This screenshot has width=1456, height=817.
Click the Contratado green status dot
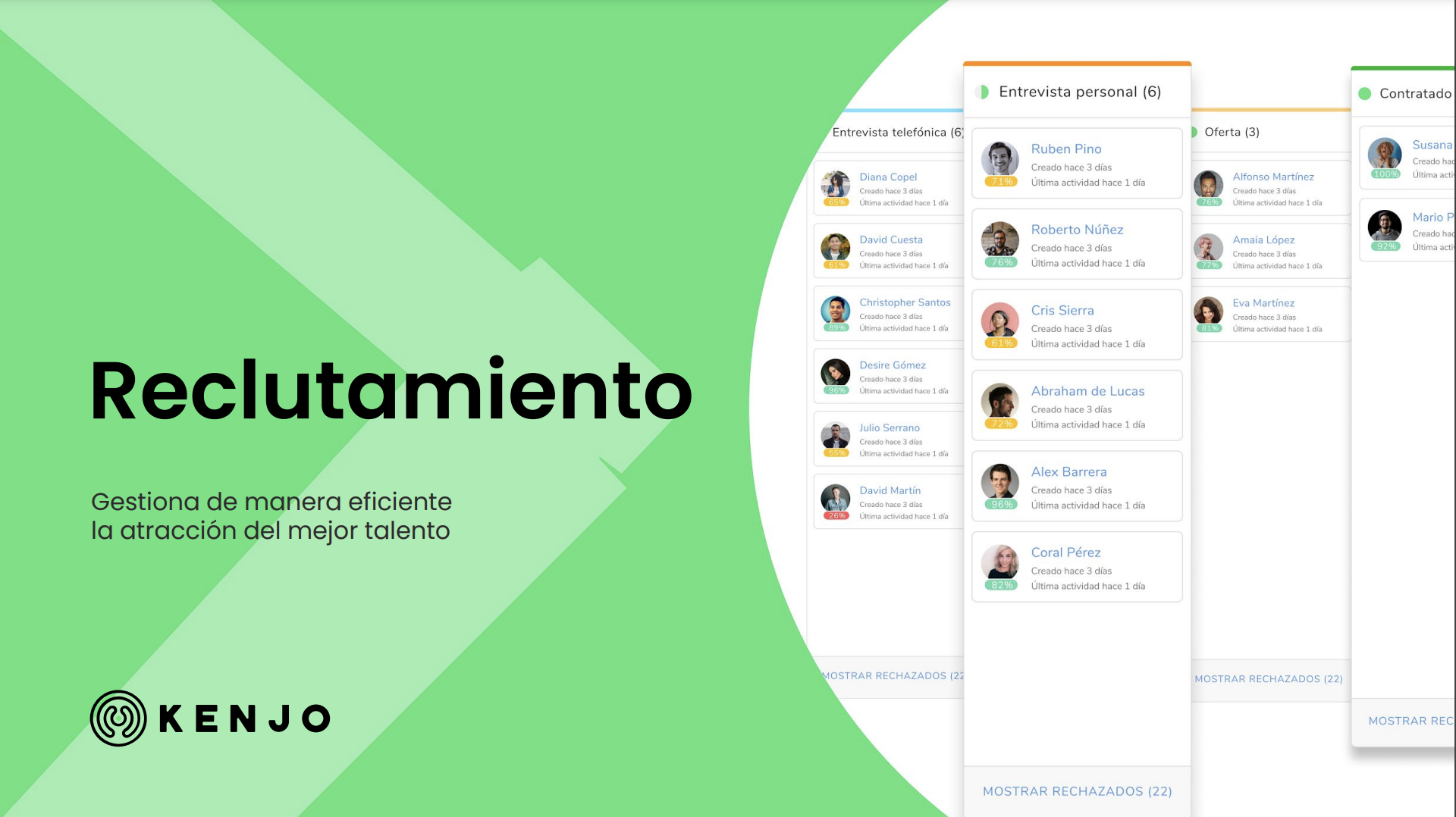tap(1365, 94)
